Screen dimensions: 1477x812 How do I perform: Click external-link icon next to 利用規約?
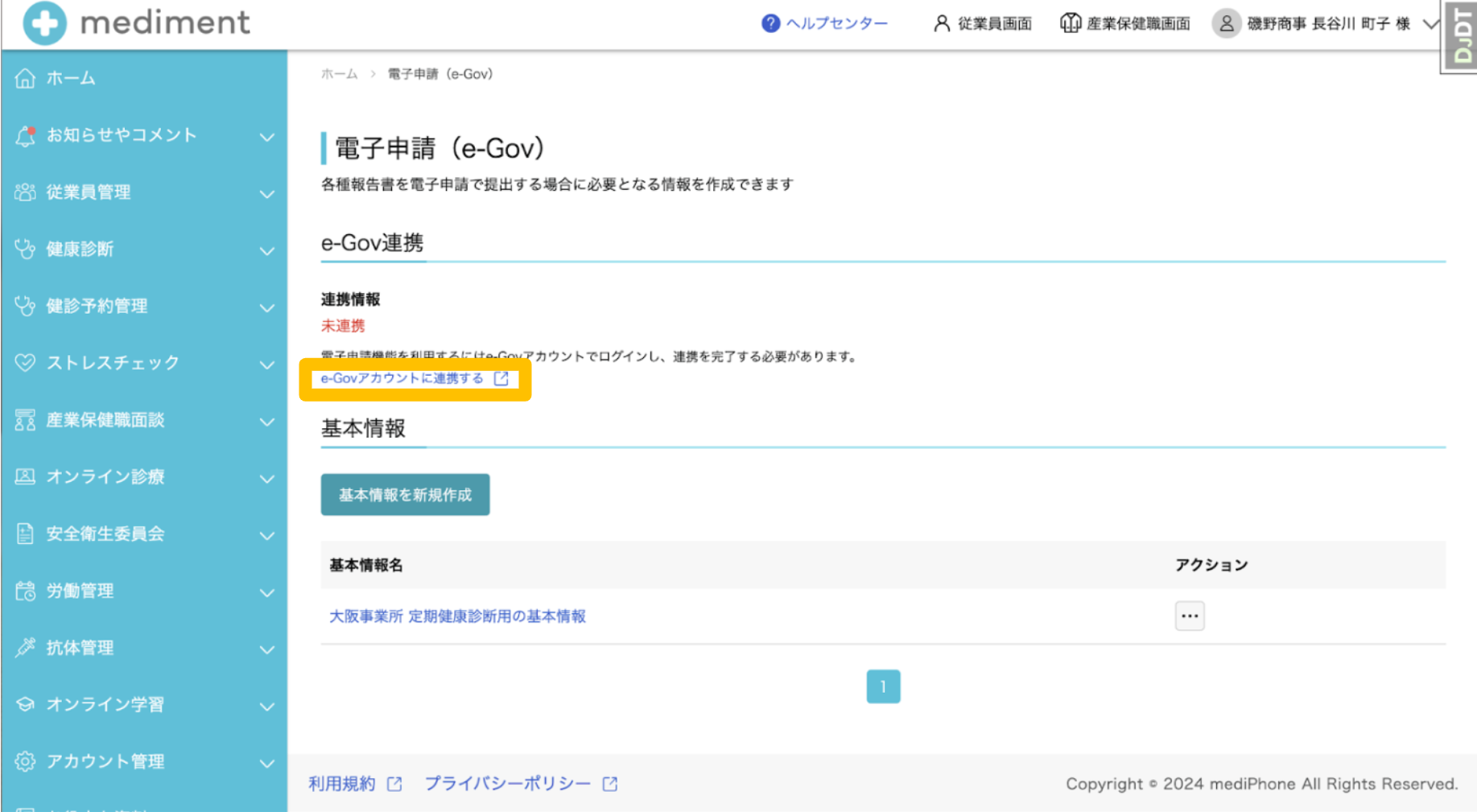[394, 784]
